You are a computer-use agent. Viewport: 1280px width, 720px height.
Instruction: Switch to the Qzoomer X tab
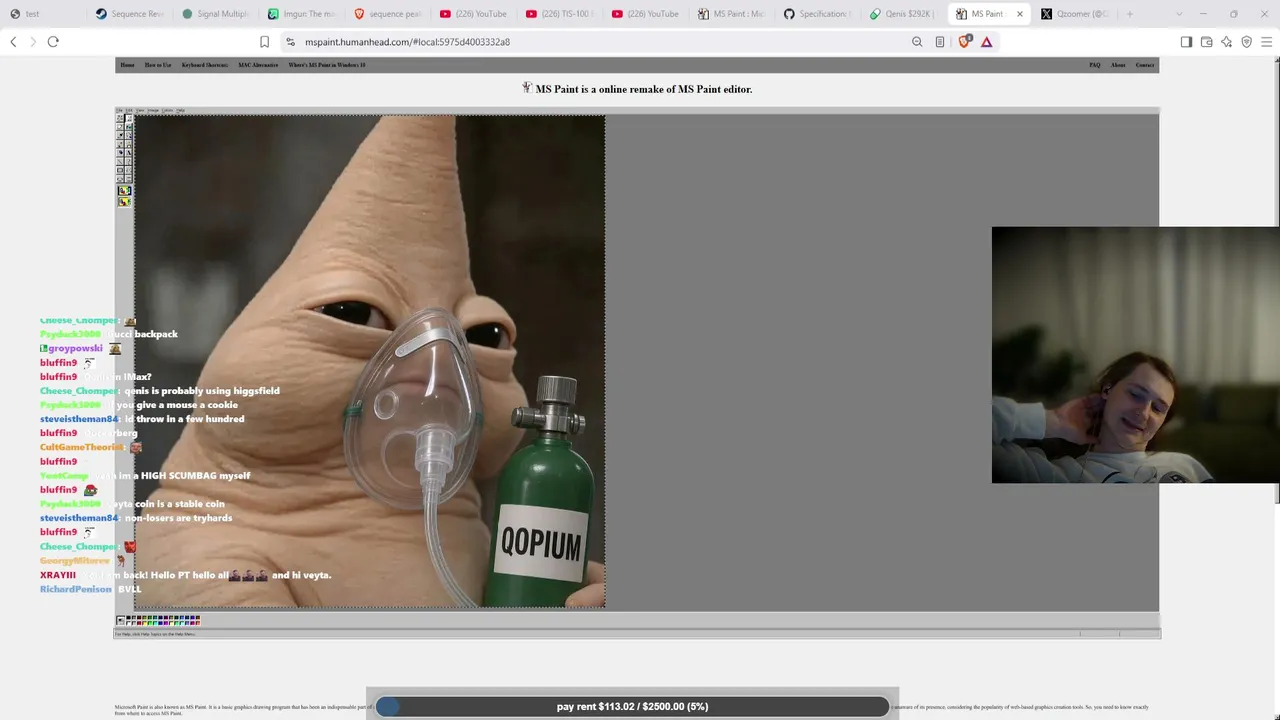point(1076,14)
